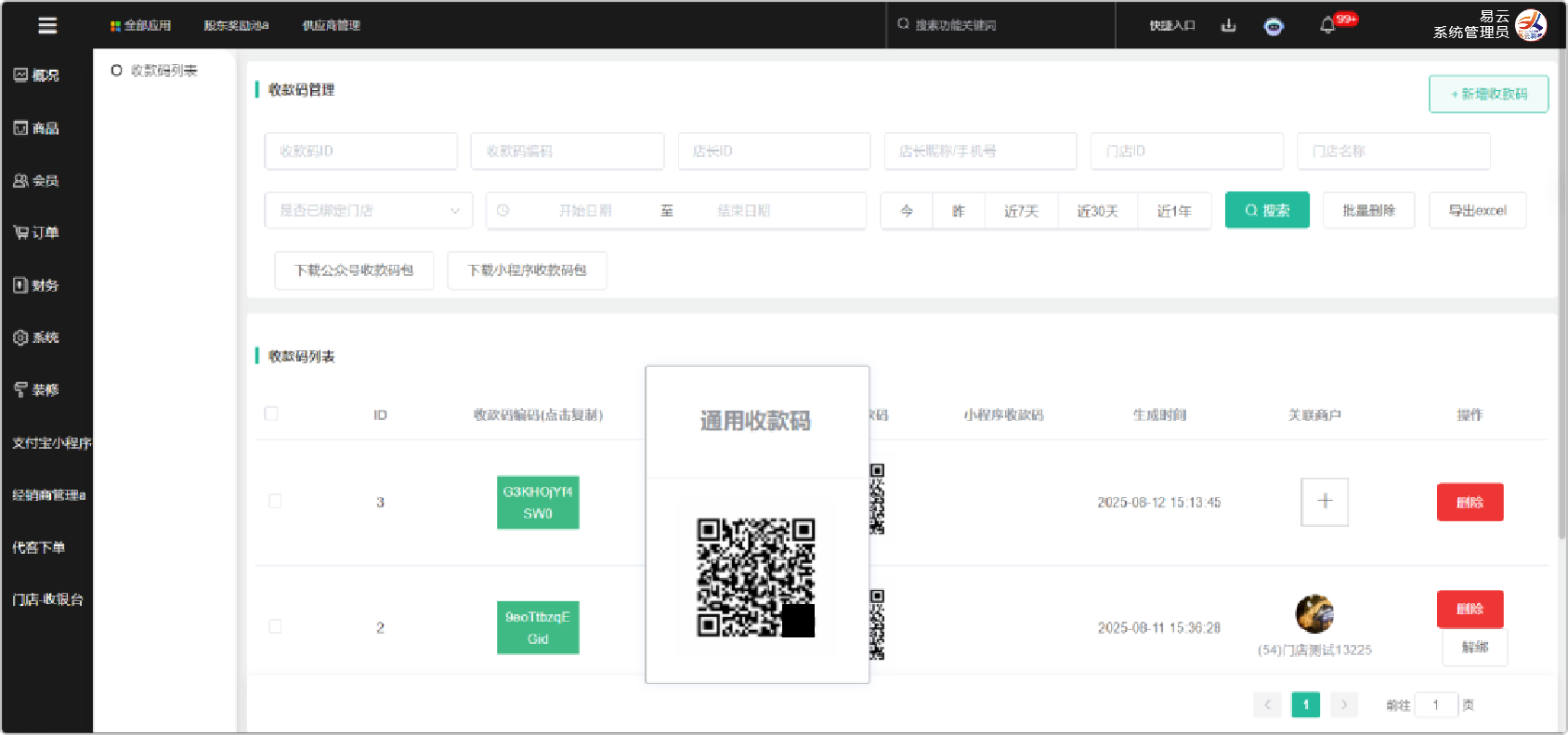Click the merchant avatar for 门店测试13225
This screenshot has width=1568, height=735.
1314,614
